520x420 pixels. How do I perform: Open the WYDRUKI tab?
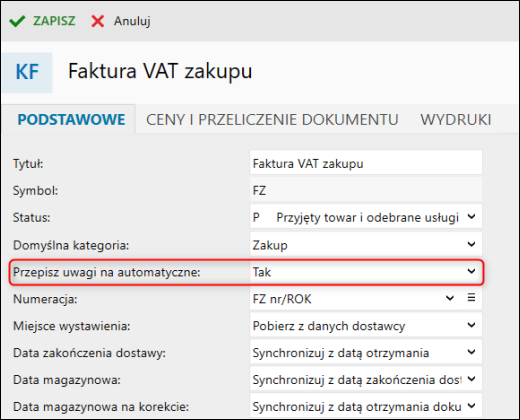pyautogui.click(x=456, y=119)
